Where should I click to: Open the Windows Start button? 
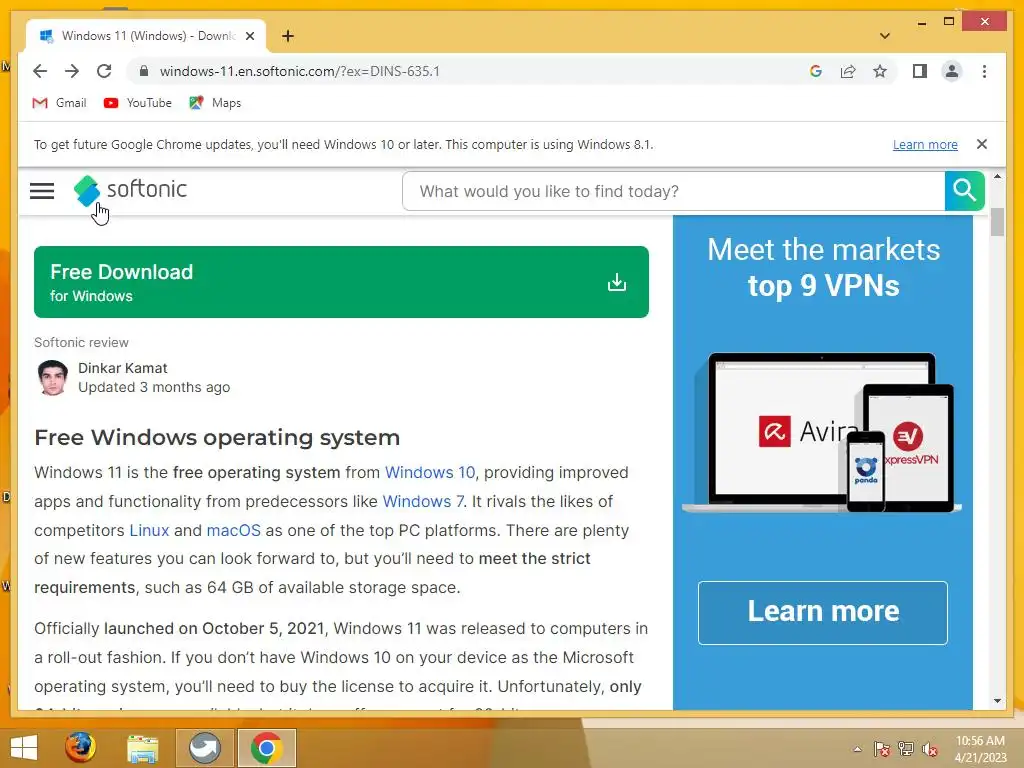tap(24, 748)
